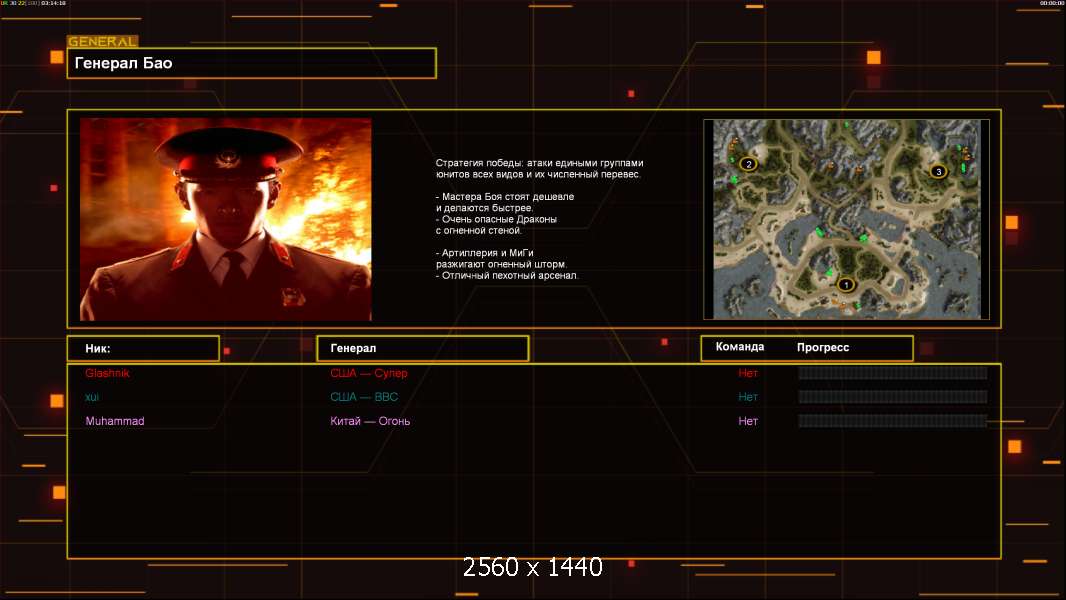Viewport: 1066px width, 600px height.
Task: Click the Команда column header
Action: coord(740,347)
